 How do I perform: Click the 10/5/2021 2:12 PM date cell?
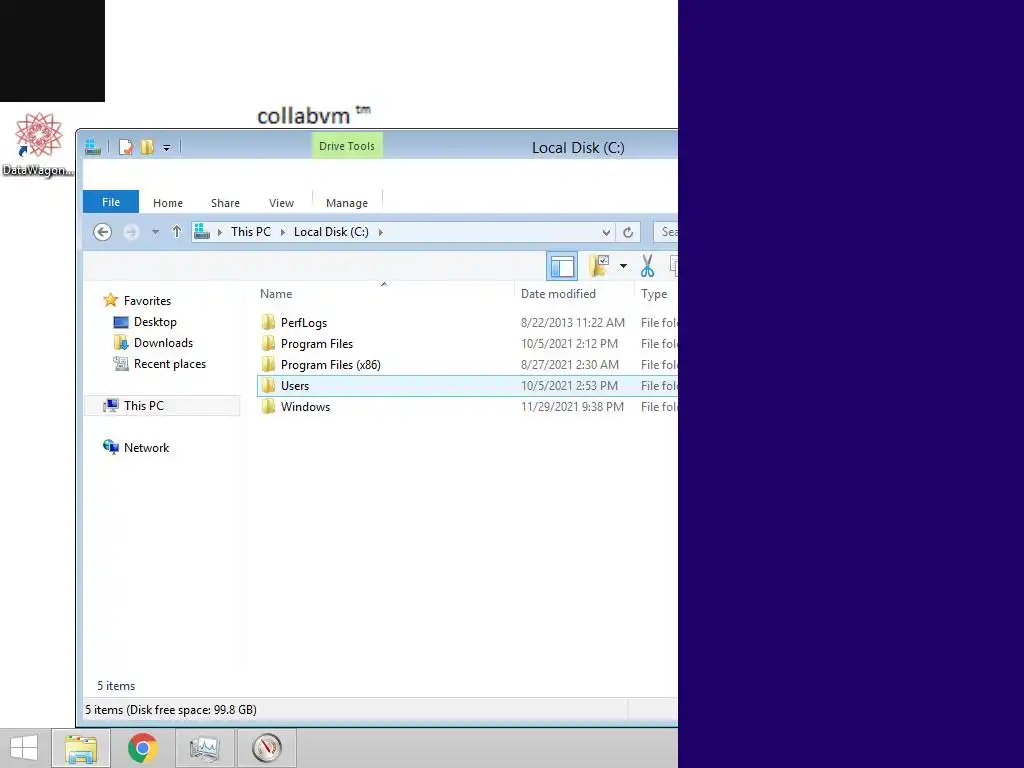click(569, 344)
